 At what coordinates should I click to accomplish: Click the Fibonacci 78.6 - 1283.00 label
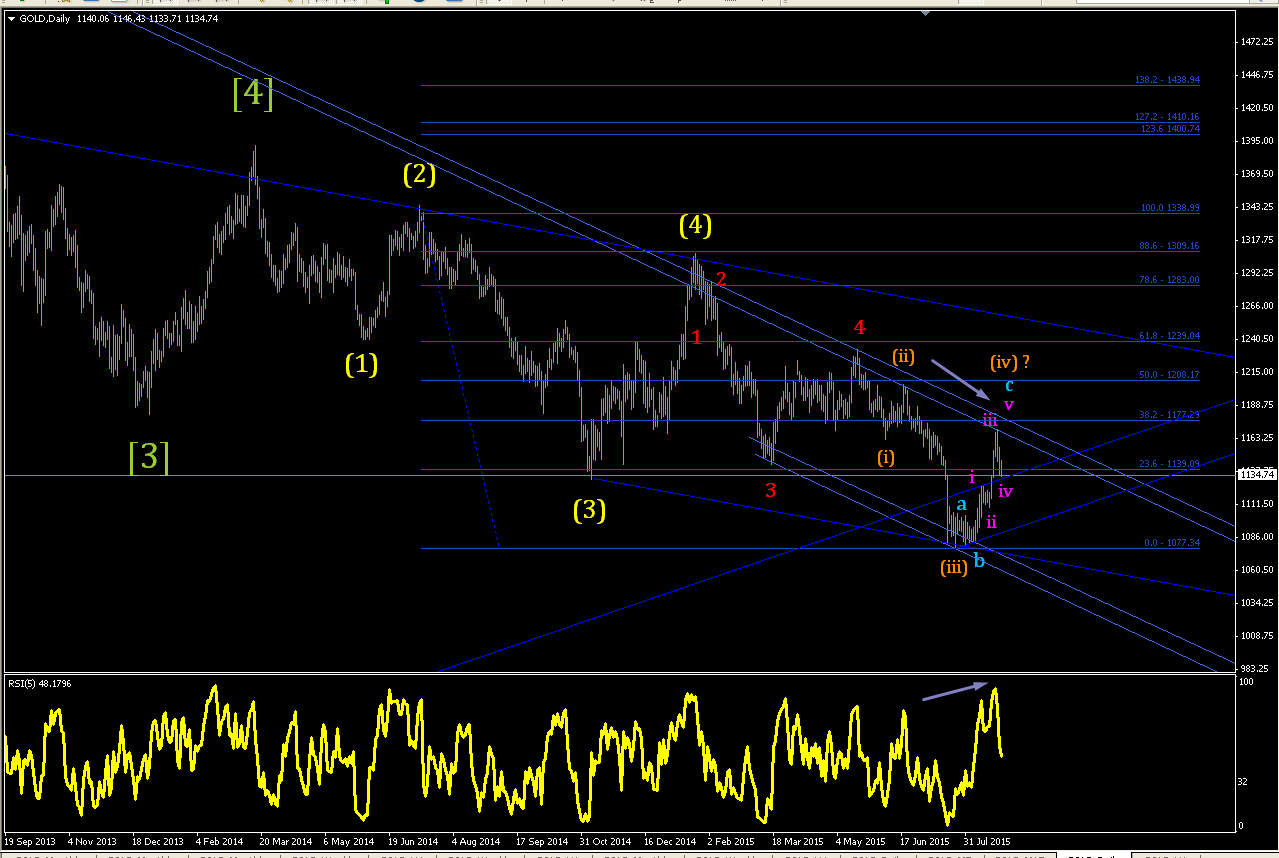click(1169, 280)
